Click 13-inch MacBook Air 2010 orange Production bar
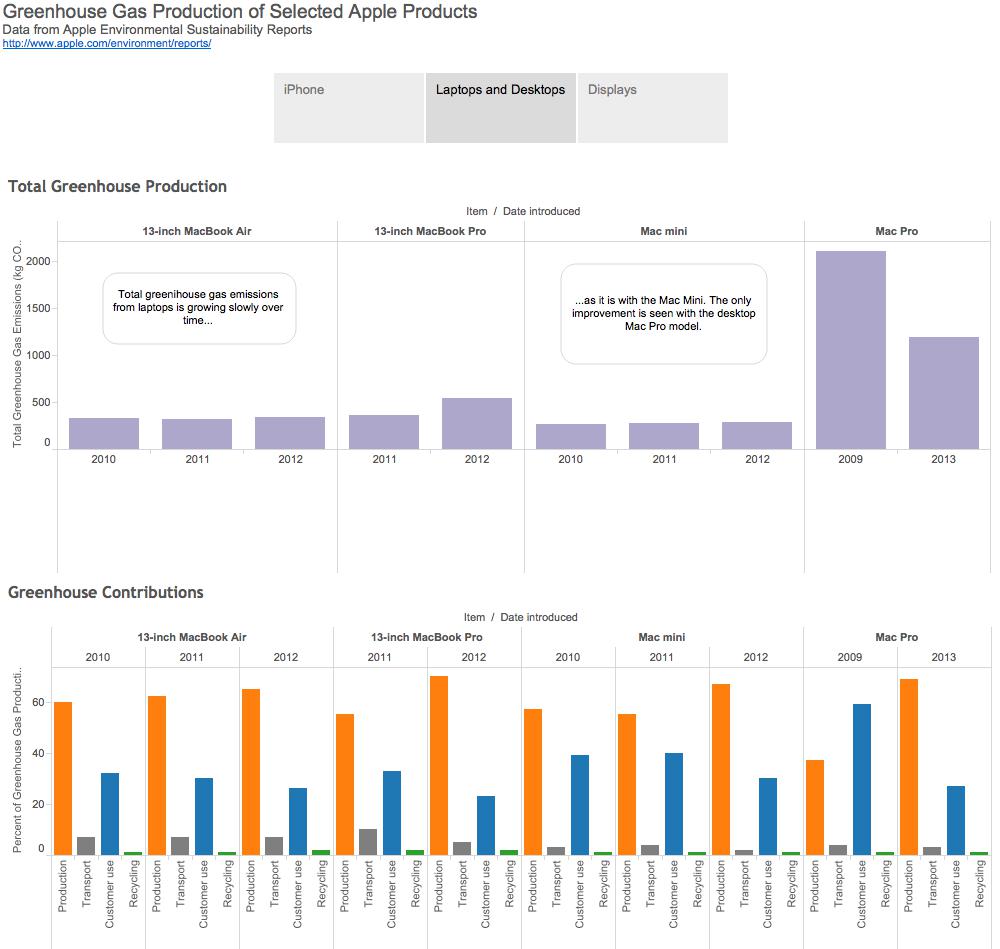The image size is (1000, 949). pyautogui.click(x=63, y=778)
